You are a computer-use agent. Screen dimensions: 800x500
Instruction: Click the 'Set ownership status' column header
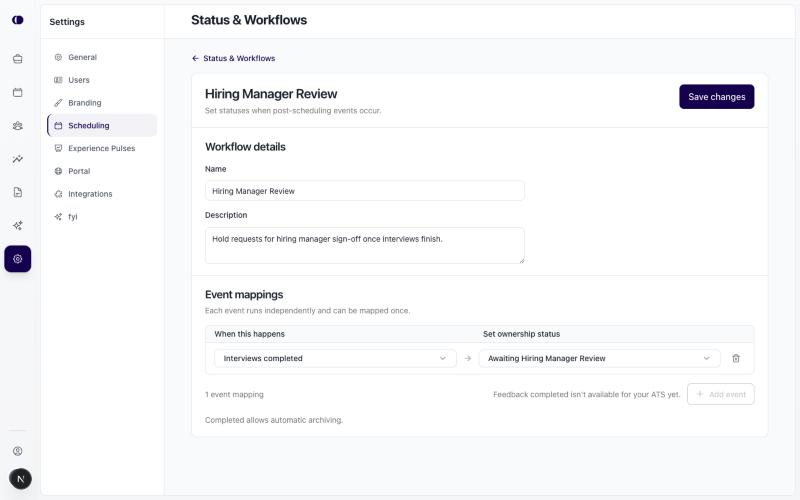521,334
